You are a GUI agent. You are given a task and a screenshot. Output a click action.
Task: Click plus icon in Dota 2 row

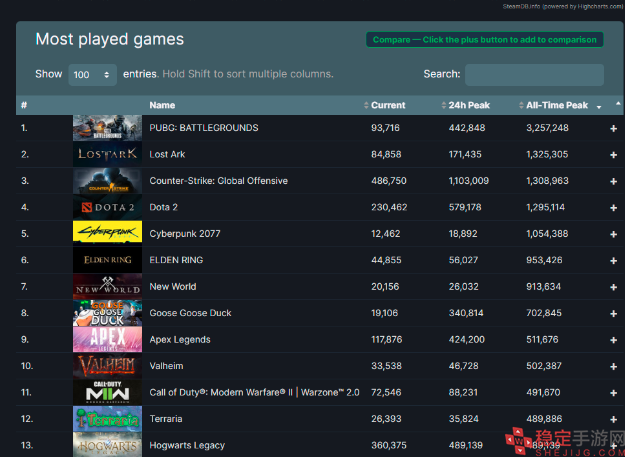(x=613, y=208)
